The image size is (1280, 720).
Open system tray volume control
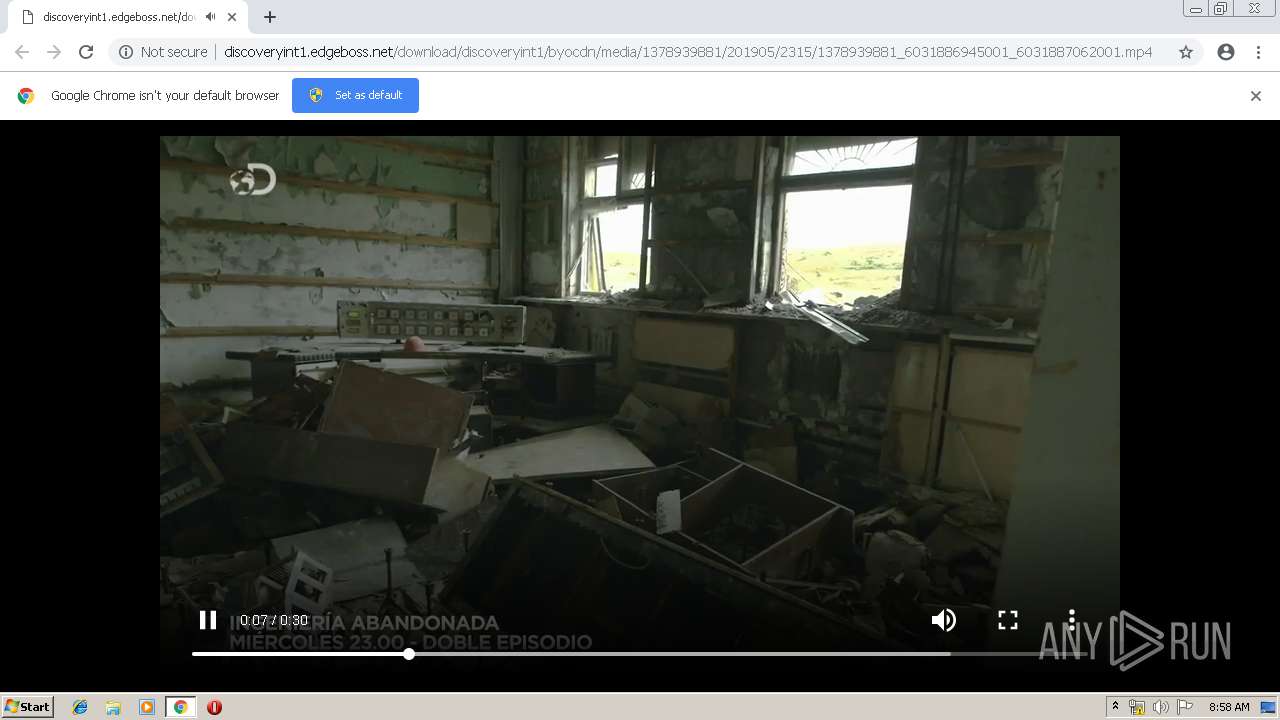(1161, 707)
